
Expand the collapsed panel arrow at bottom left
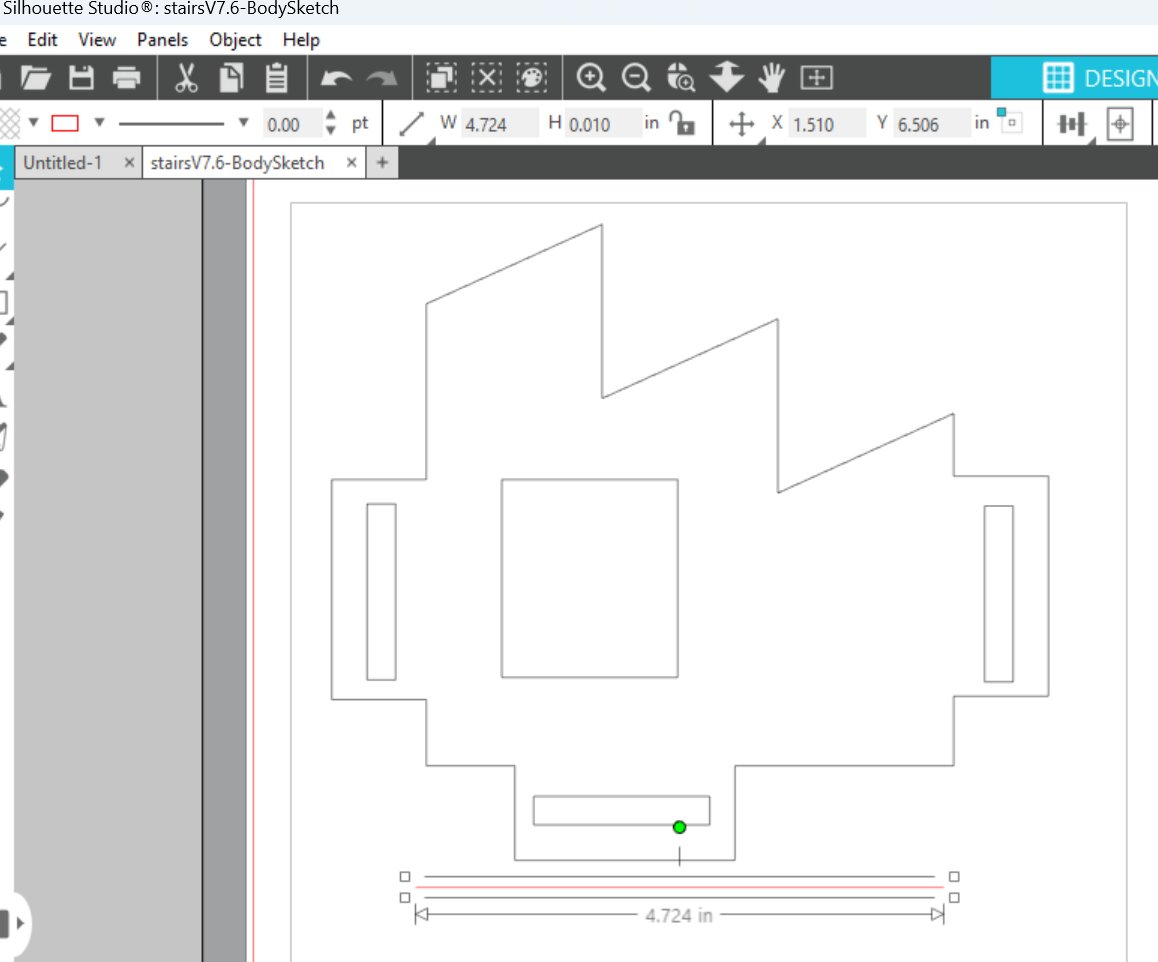tap(20, 923)
